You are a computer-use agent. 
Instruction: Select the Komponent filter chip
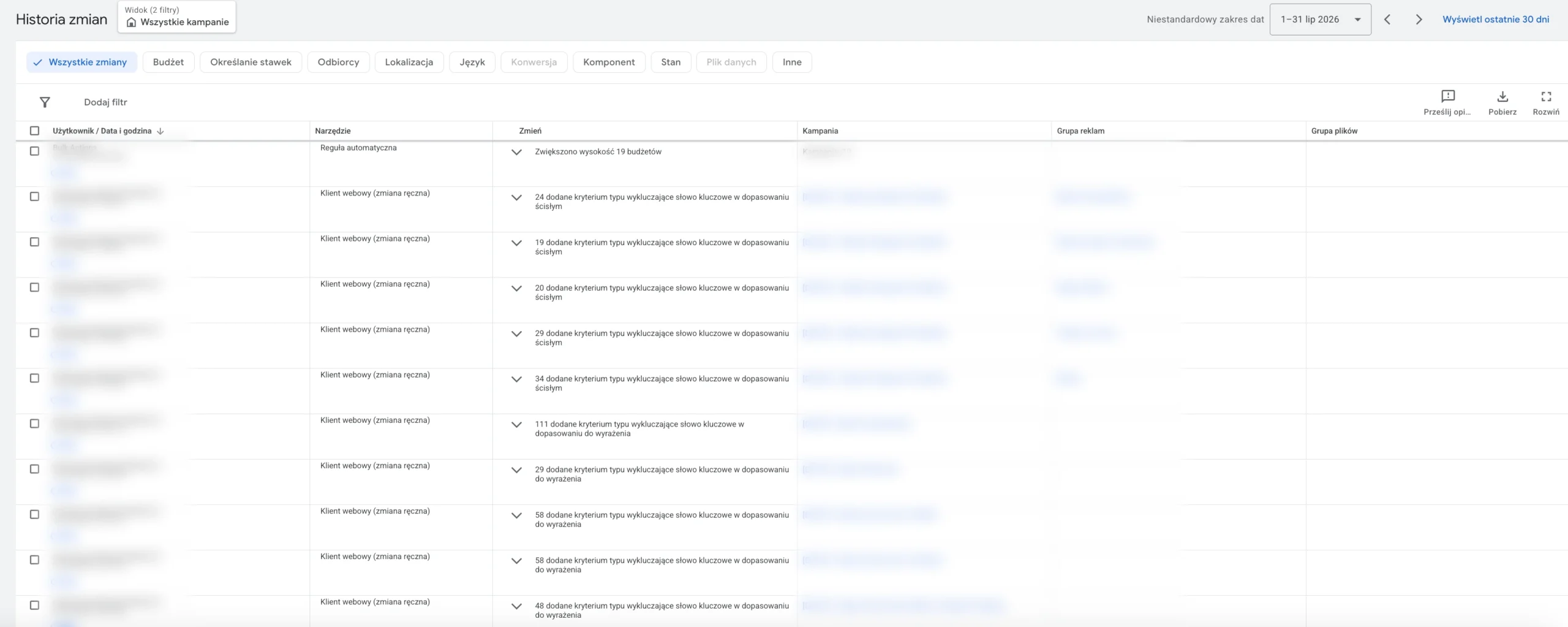(609, 62)
